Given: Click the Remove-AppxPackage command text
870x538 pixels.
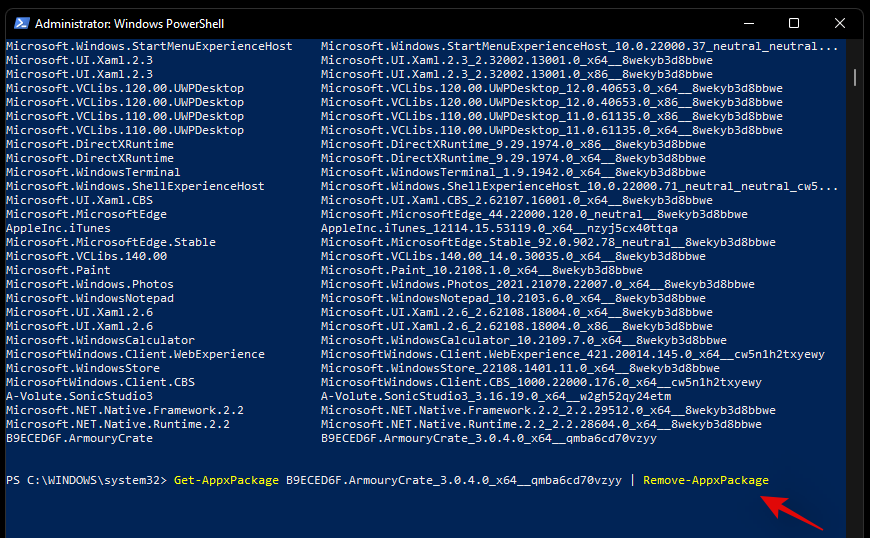Looking at the screenshot, I should 705,480.
